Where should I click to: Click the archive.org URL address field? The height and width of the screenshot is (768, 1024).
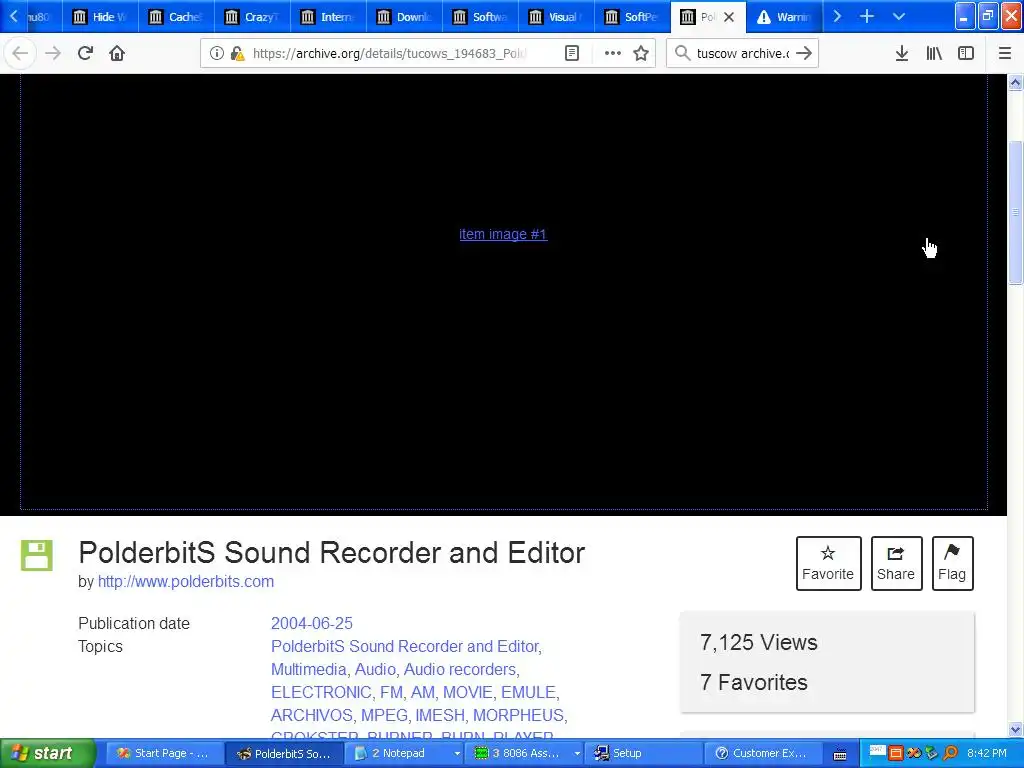tap(389, 54)
